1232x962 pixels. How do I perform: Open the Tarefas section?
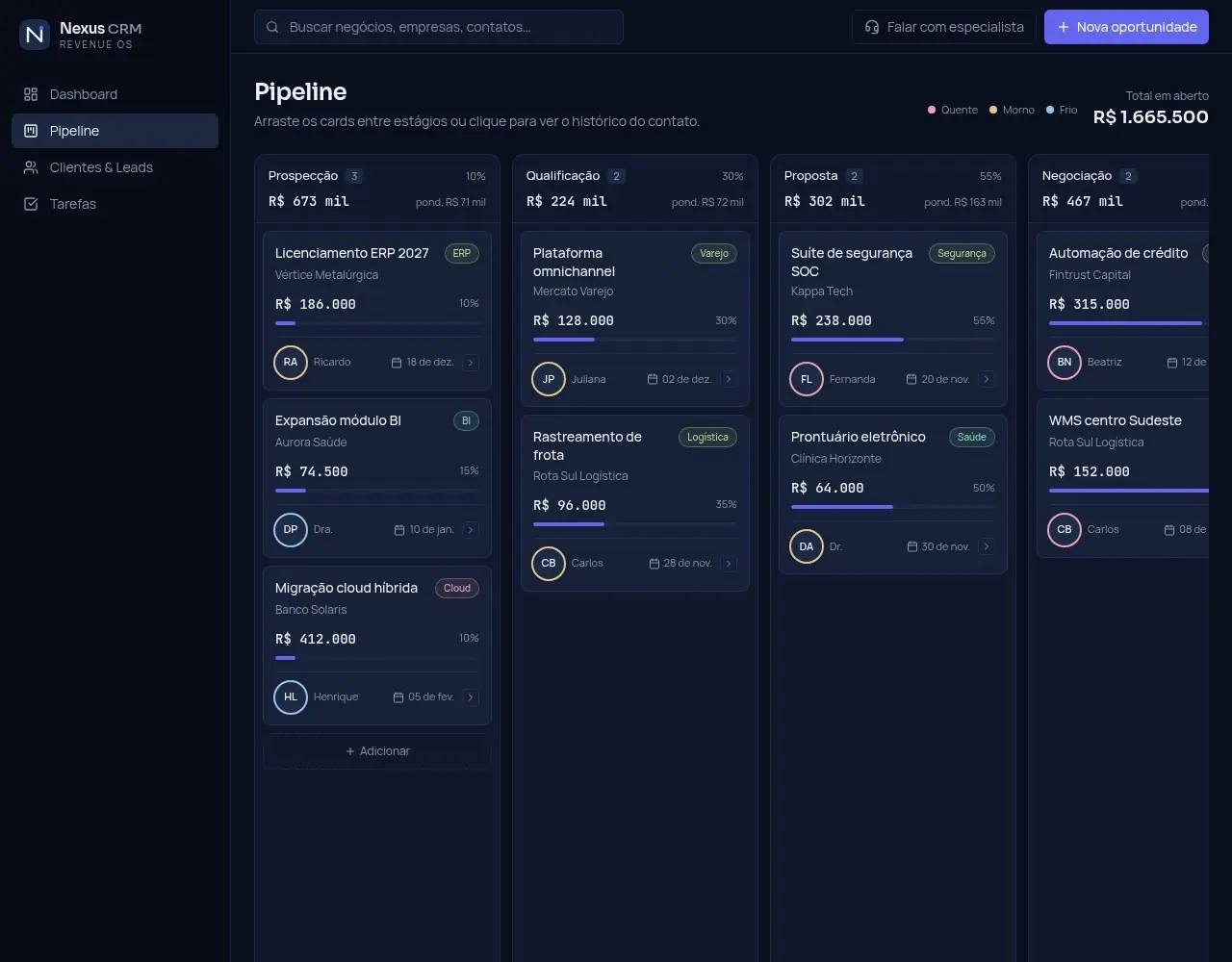tap(115, 204)
